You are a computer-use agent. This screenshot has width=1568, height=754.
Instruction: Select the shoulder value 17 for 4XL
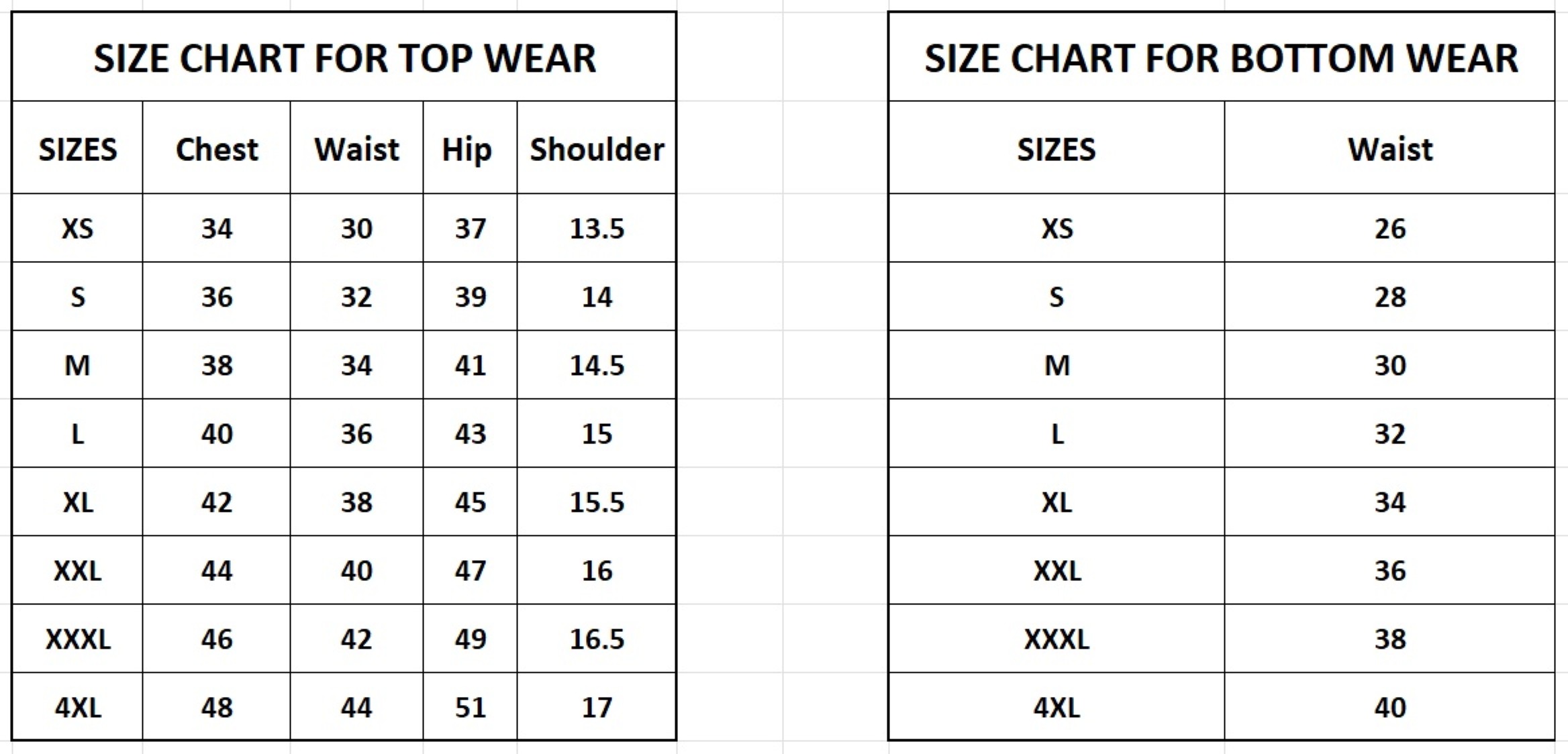click(x=597, y=708)
